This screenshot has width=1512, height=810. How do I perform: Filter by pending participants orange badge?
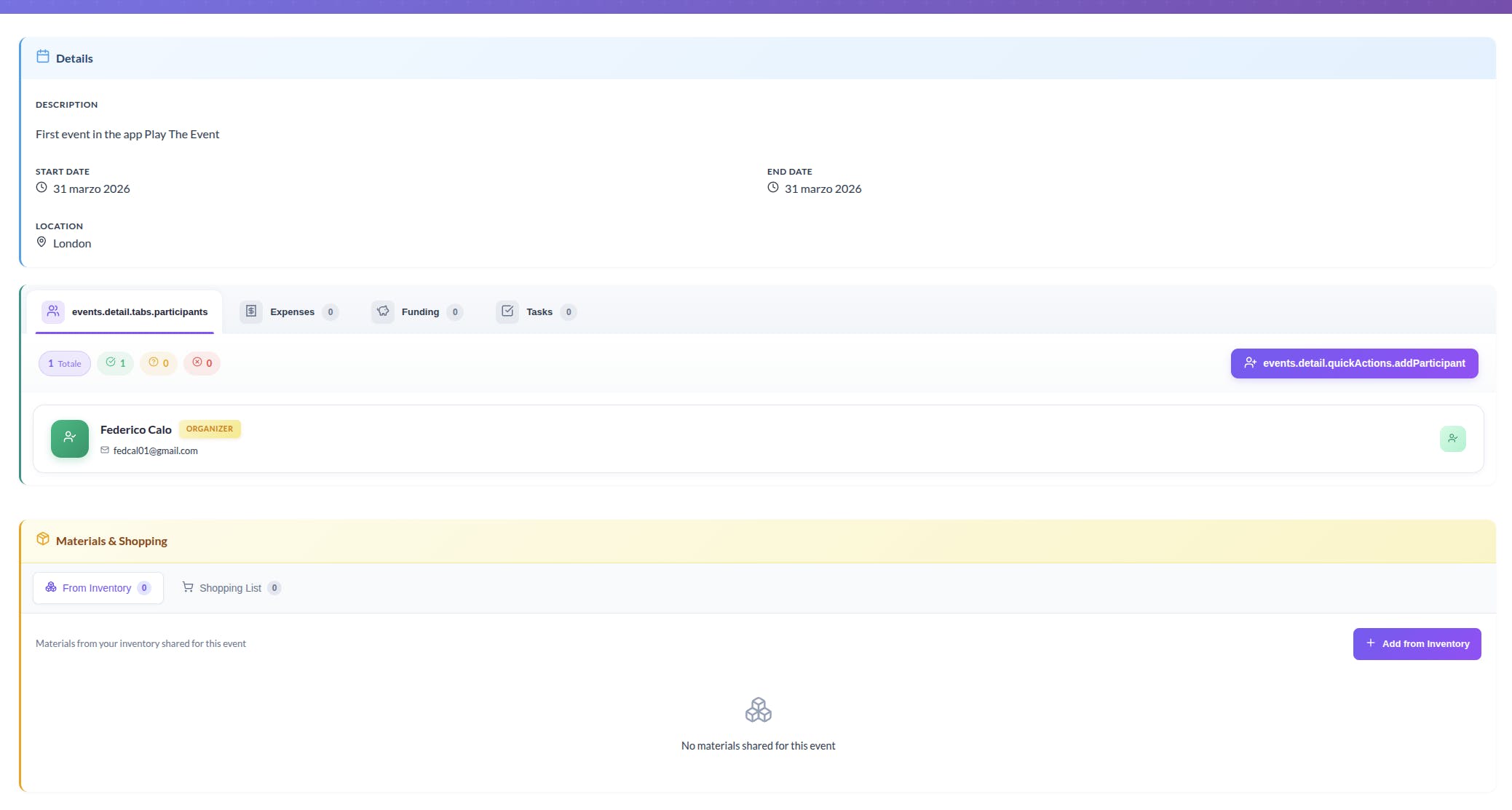(x=159, y=363)
